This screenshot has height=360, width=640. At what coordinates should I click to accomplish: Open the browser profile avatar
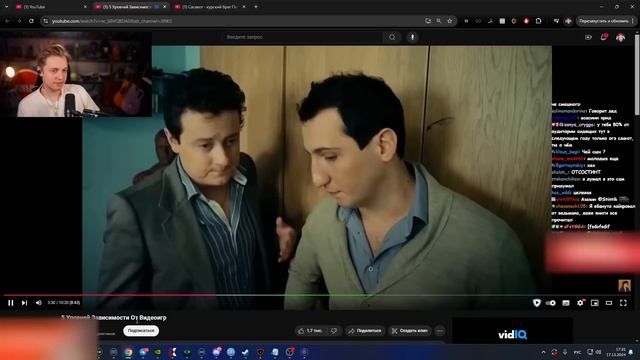tap(568, 21)
